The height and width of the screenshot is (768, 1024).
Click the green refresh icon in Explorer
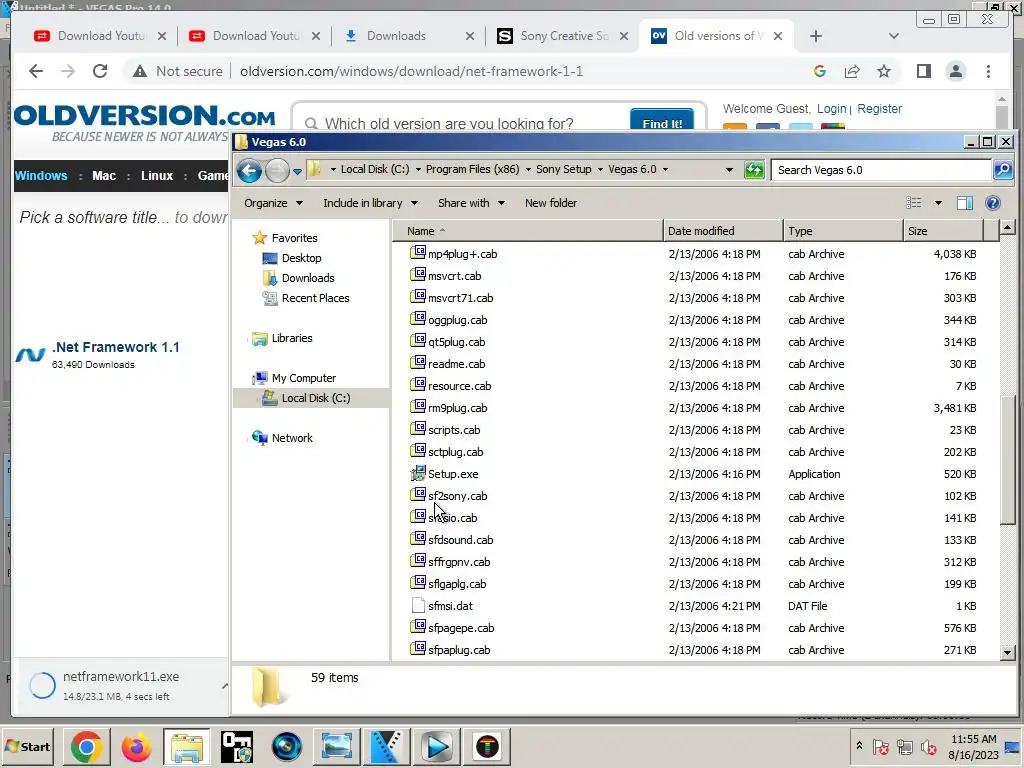point(754,170)
